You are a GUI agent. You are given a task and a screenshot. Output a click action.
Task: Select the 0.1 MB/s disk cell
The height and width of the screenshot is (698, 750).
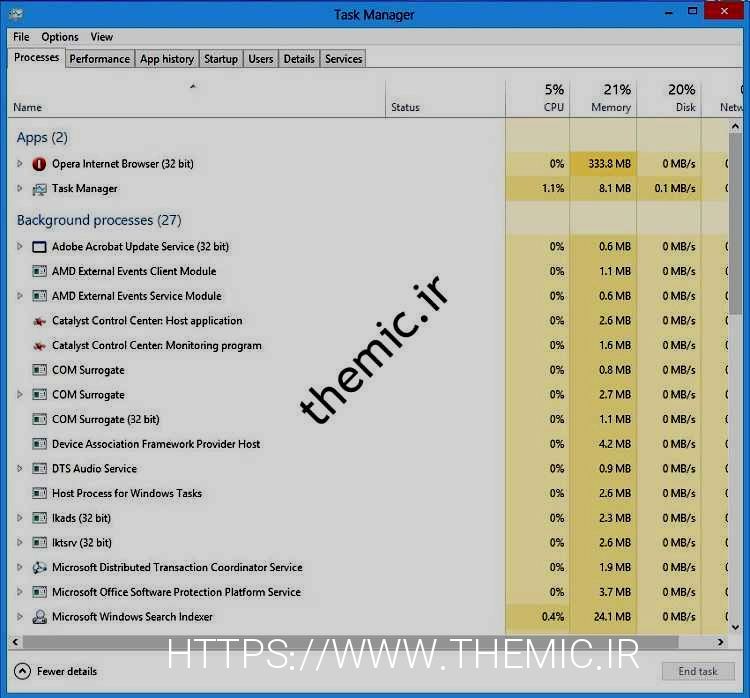coord(669,188)
